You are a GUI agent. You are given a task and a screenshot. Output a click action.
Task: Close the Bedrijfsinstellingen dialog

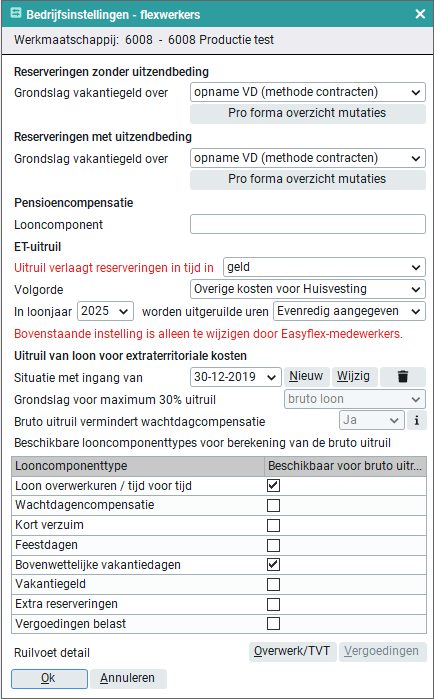[420, 14]
